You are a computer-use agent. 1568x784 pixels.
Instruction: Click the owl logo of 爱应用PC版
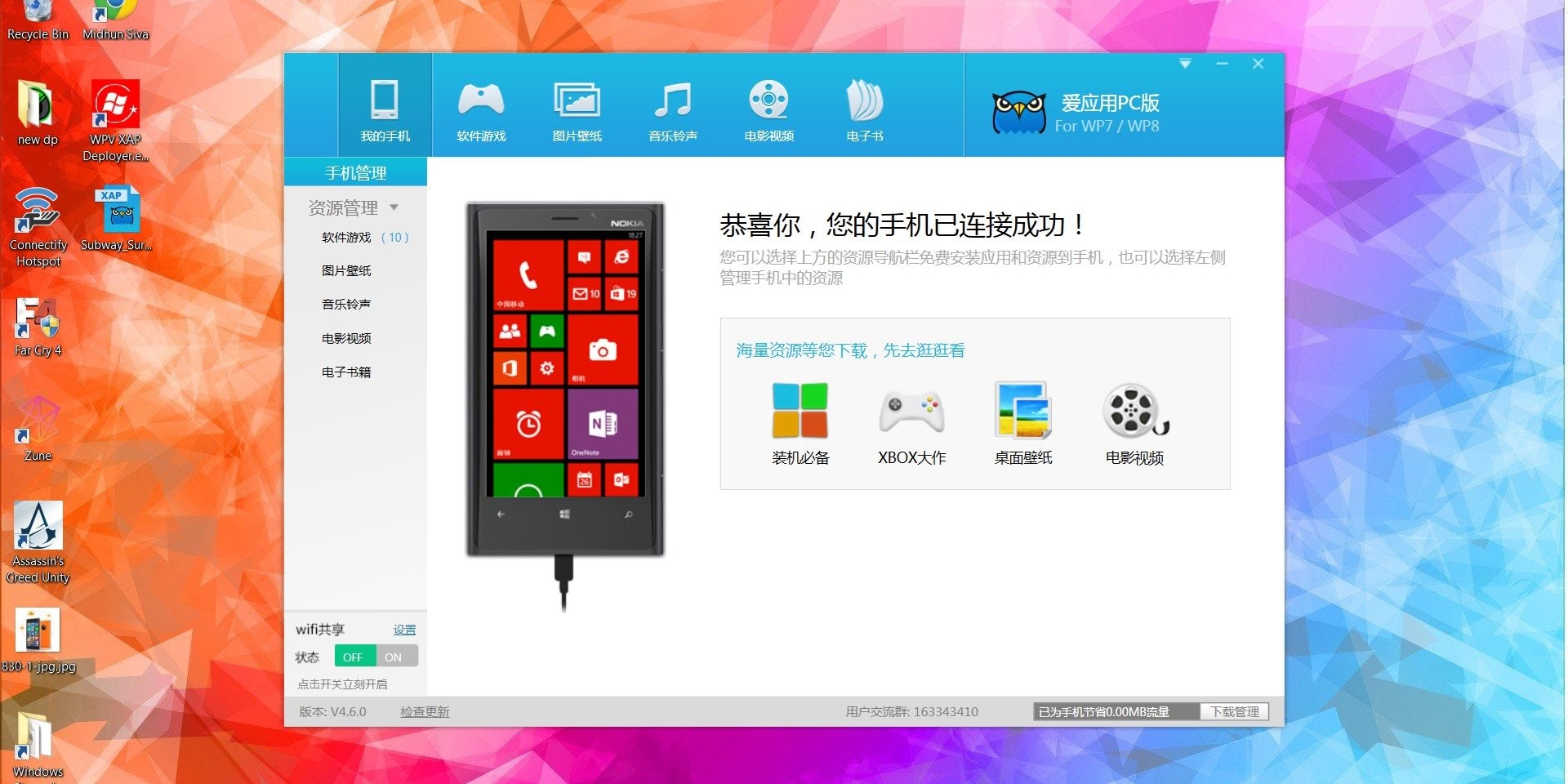click(x=1018, y=113)
